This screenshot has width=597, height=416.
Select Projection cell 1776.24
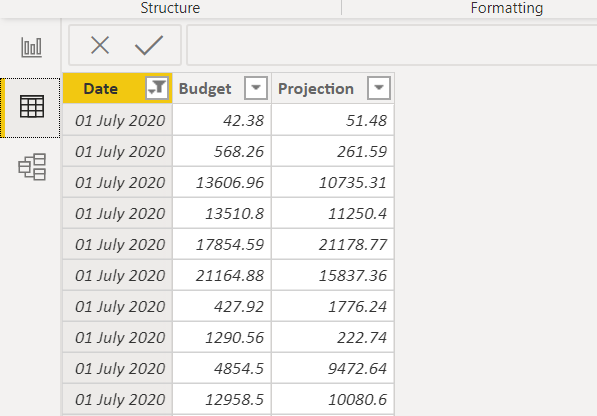[333, 306]
